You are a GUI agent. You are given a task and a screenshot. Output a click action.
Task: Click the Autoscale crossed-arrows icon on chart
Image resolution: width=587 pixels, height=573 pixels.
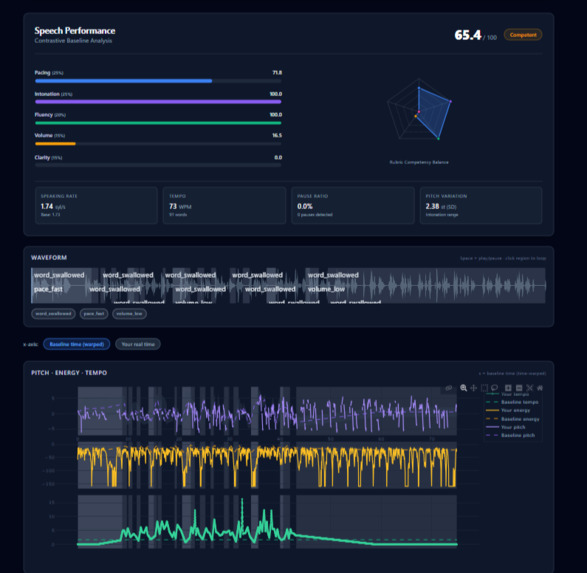(529, 388)
